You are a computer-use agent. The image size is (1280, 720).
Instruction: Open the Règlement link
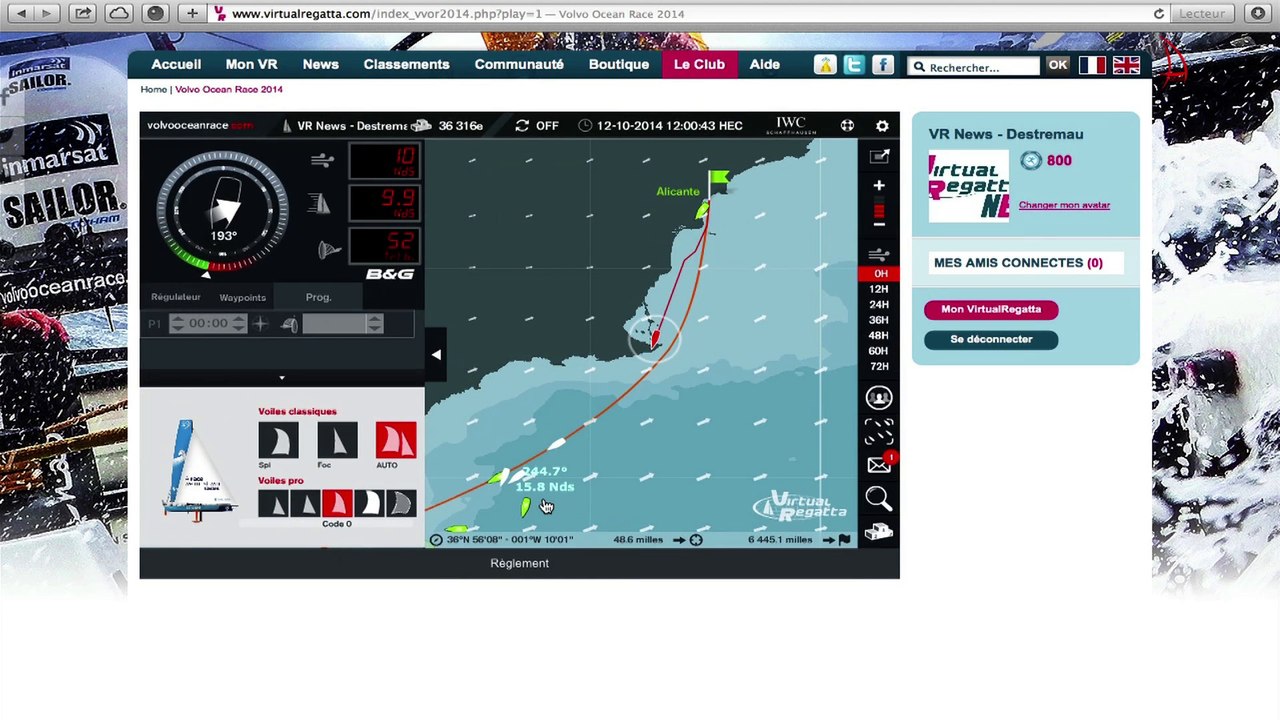(x=519, y=563)
